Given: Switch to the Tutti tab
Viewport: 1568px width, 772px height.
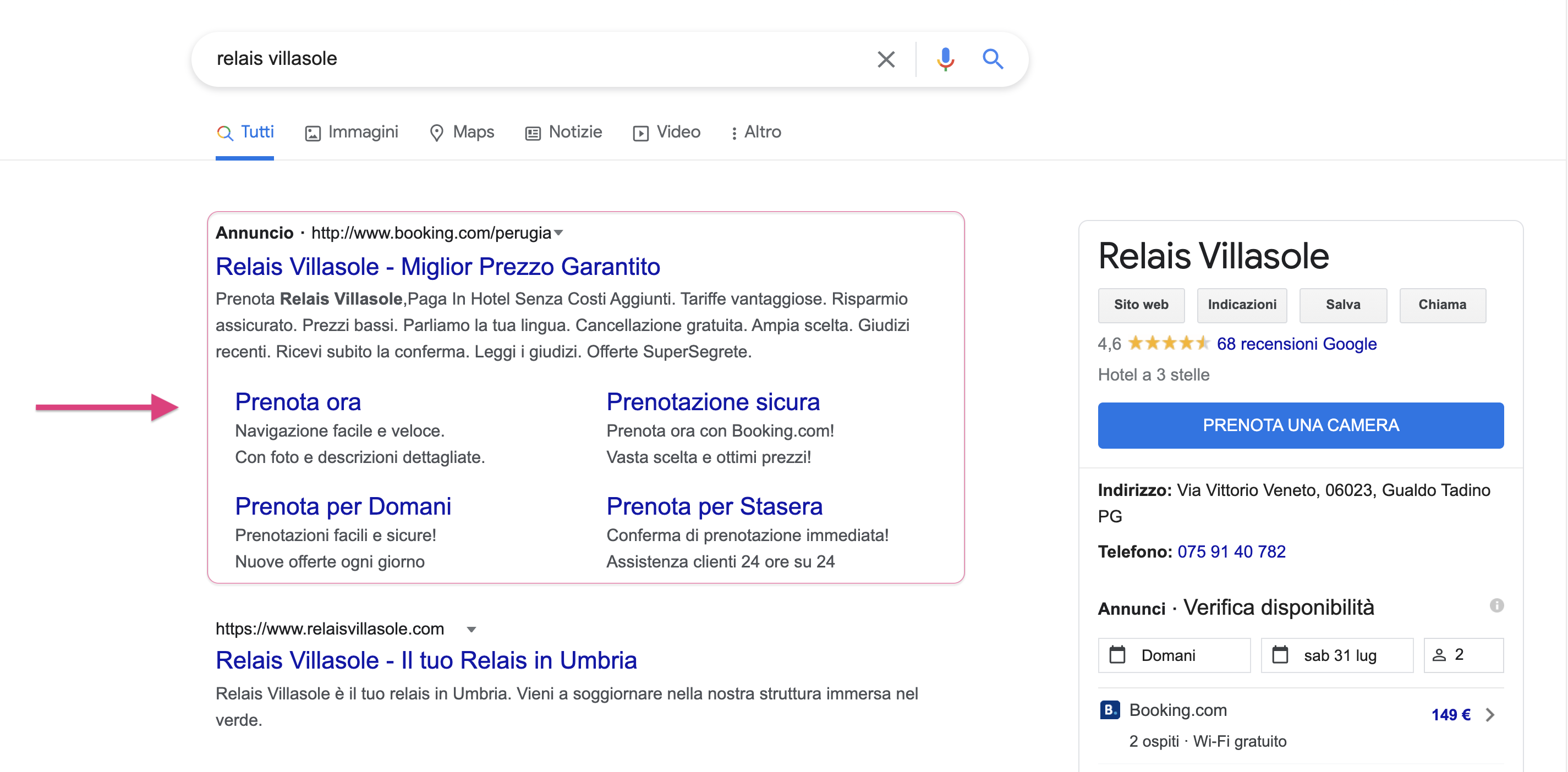Looking at the screenshot, I should tap(245, 132).
